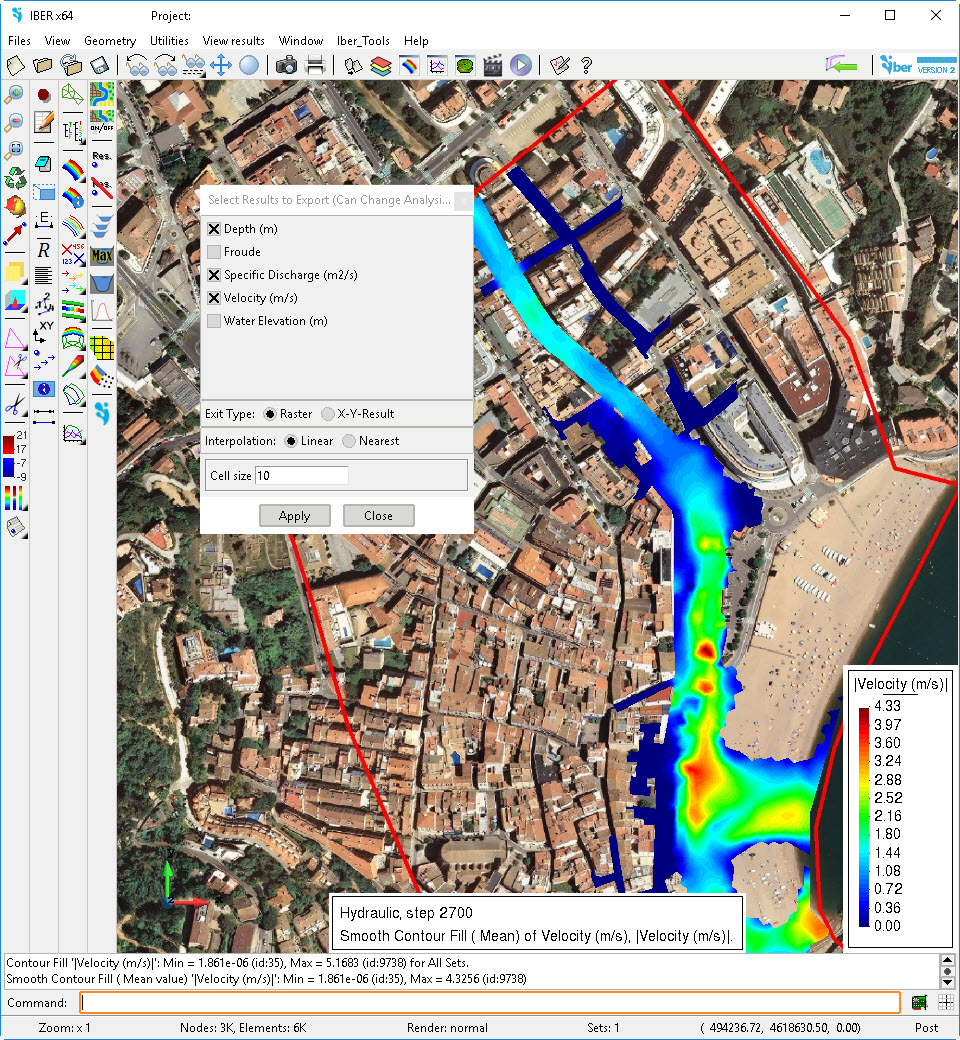
Task: Open the View results menu
Action: pyautogui.click(x=233, y=41)
